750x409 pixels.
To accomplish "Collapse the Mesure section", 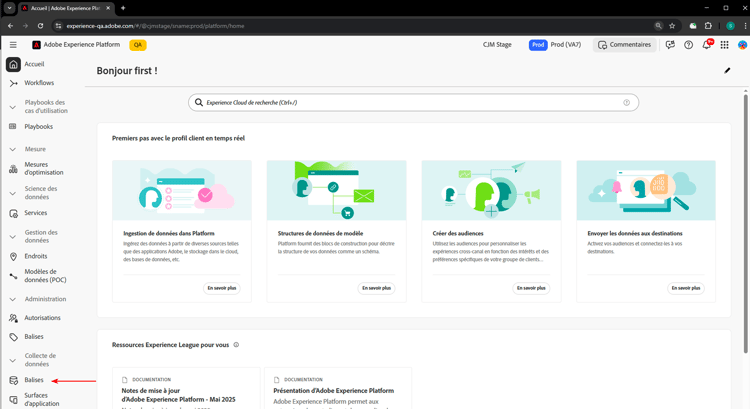I will (x=13, y=149).
